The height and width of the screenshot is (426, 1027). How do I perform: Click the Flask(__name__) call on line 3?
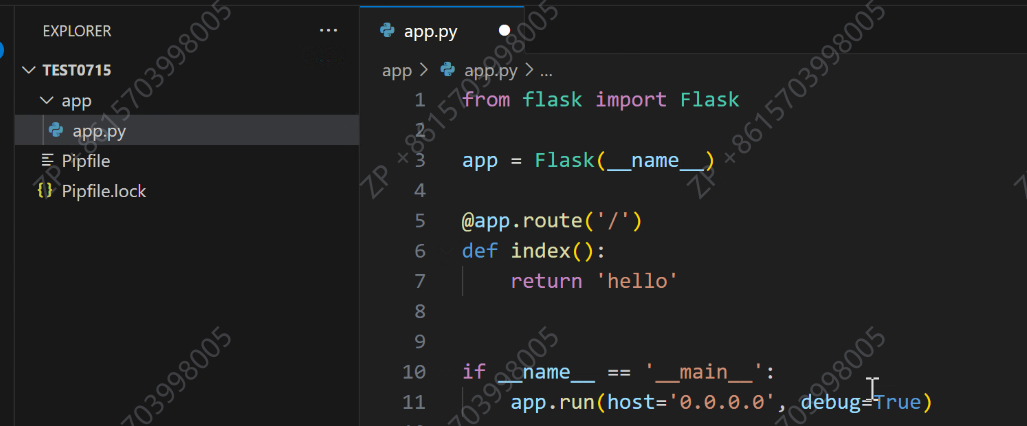click(624, 161)
